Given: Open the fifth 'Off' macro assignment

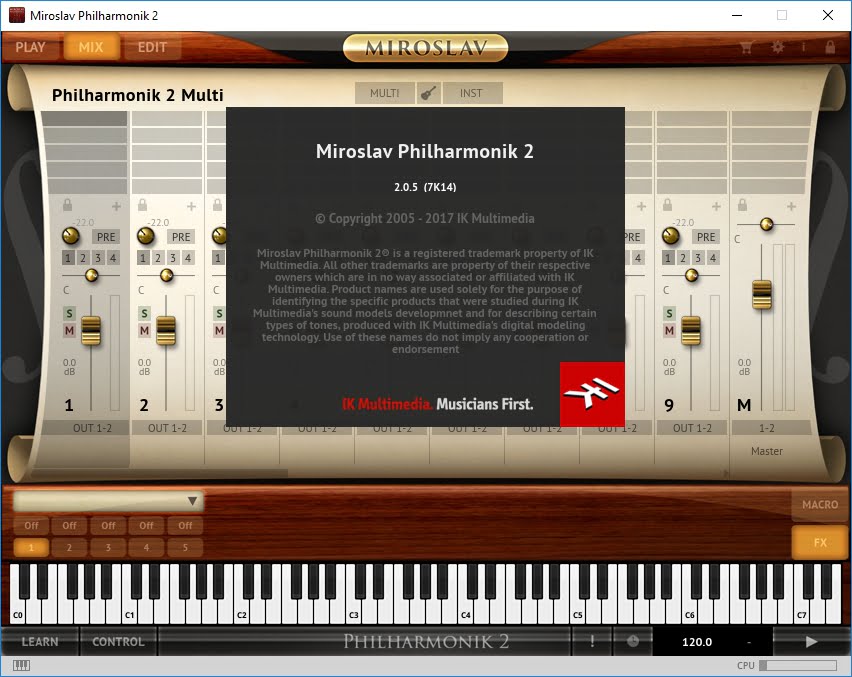Looking at the screenshot, I should [x=185, y=525].
